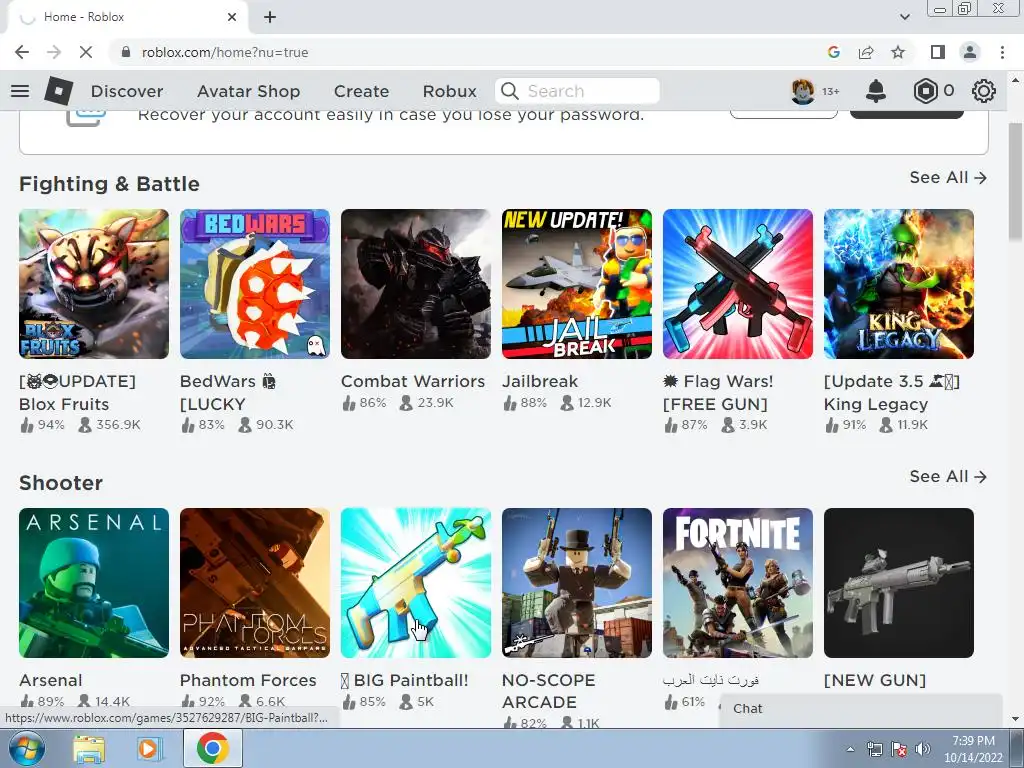The height and width of the screenshot is (768, 1024).
Task: View the site lock information
Action: pos(126,52)
